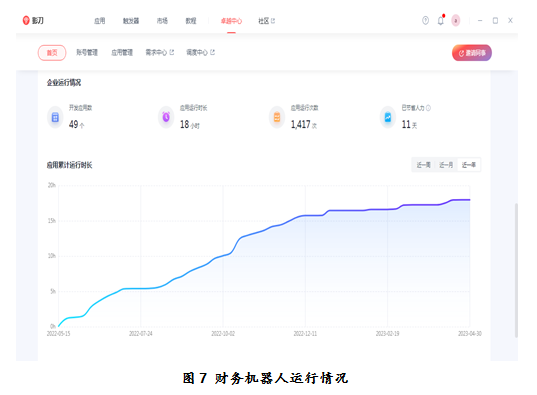Maximize the 影刀 window
This screenshot has width=537, height=395.
[495, 21]
